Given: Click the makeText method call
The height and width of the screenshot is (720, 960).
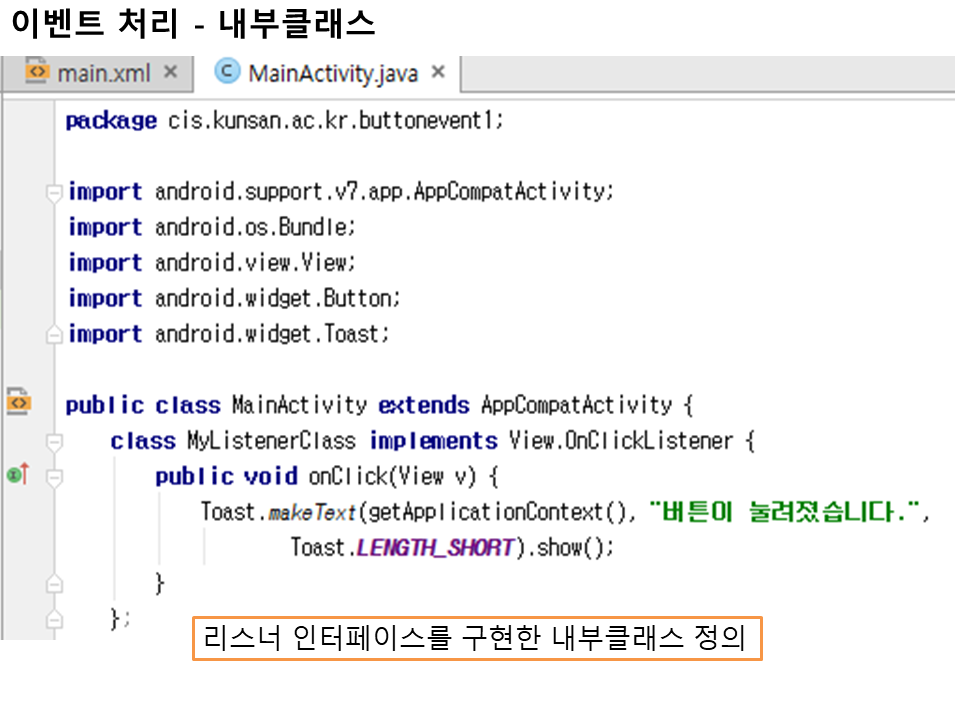Looking at the screenshot, I should (x=312, y=513).
